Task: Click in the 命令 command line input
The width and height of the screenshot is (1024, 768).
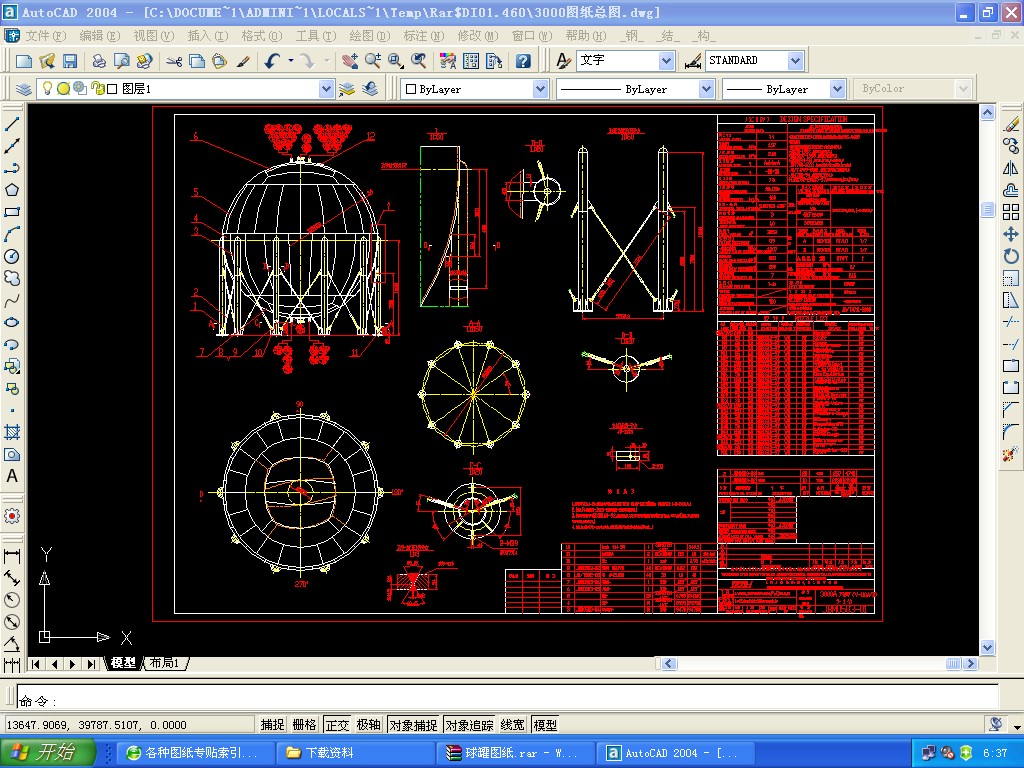Action: click(x=507, y=697)
